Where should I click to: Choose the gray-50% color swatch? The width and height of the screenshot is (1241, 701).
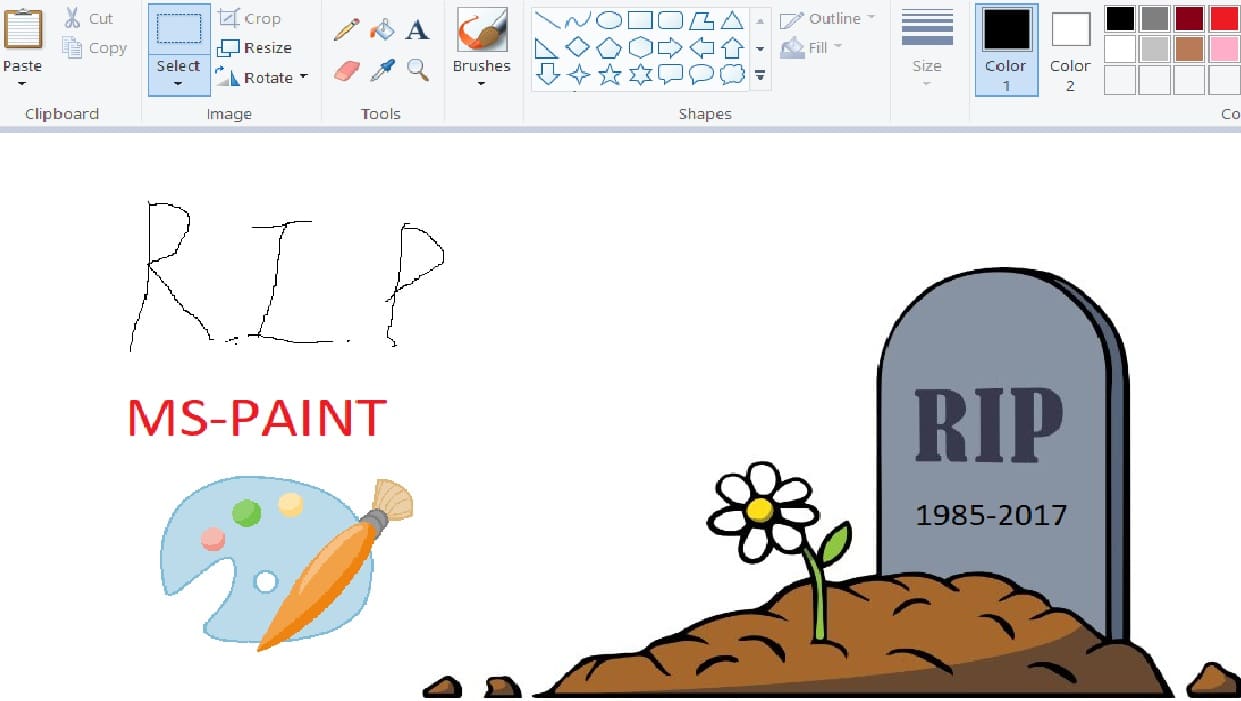tap(1155, 18)
